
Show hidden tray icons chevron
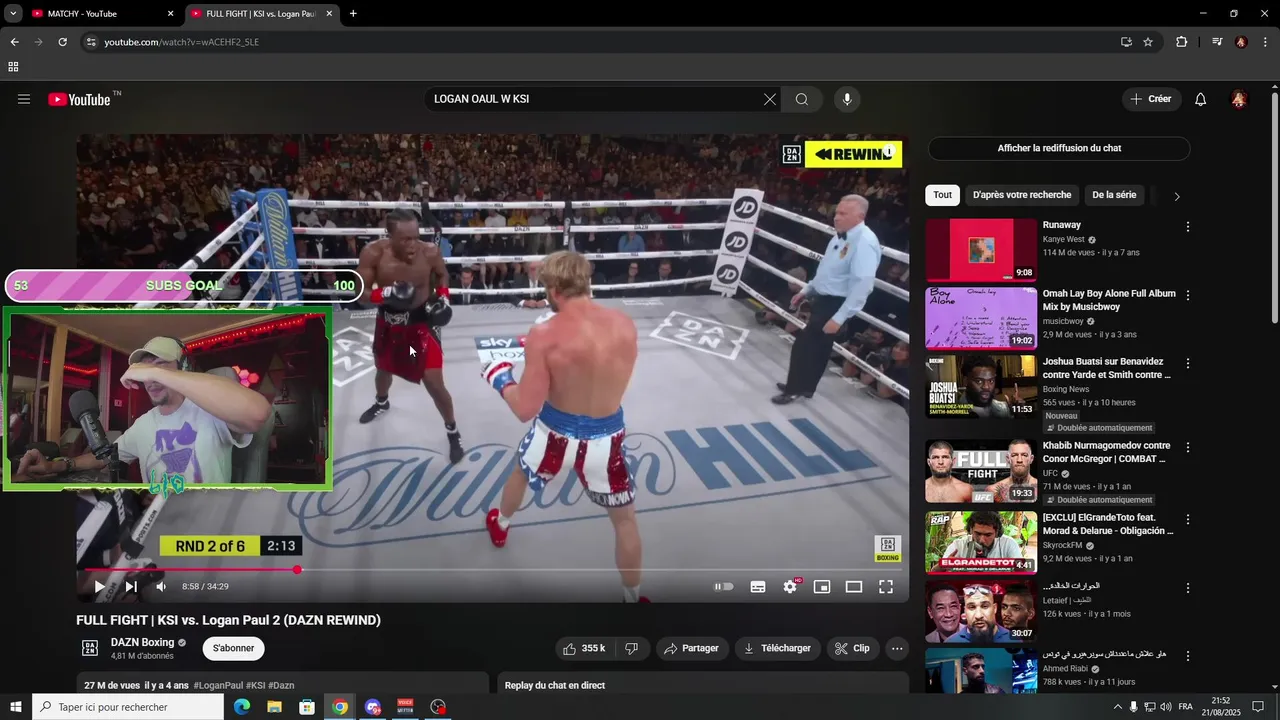click(x=1117, y=707)
